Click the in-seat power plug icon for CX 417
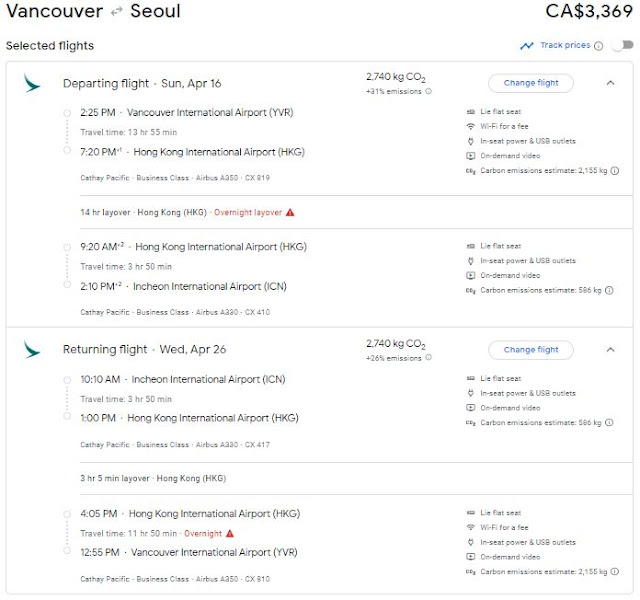This screenshot has width=640, height=600. [471, 393]
